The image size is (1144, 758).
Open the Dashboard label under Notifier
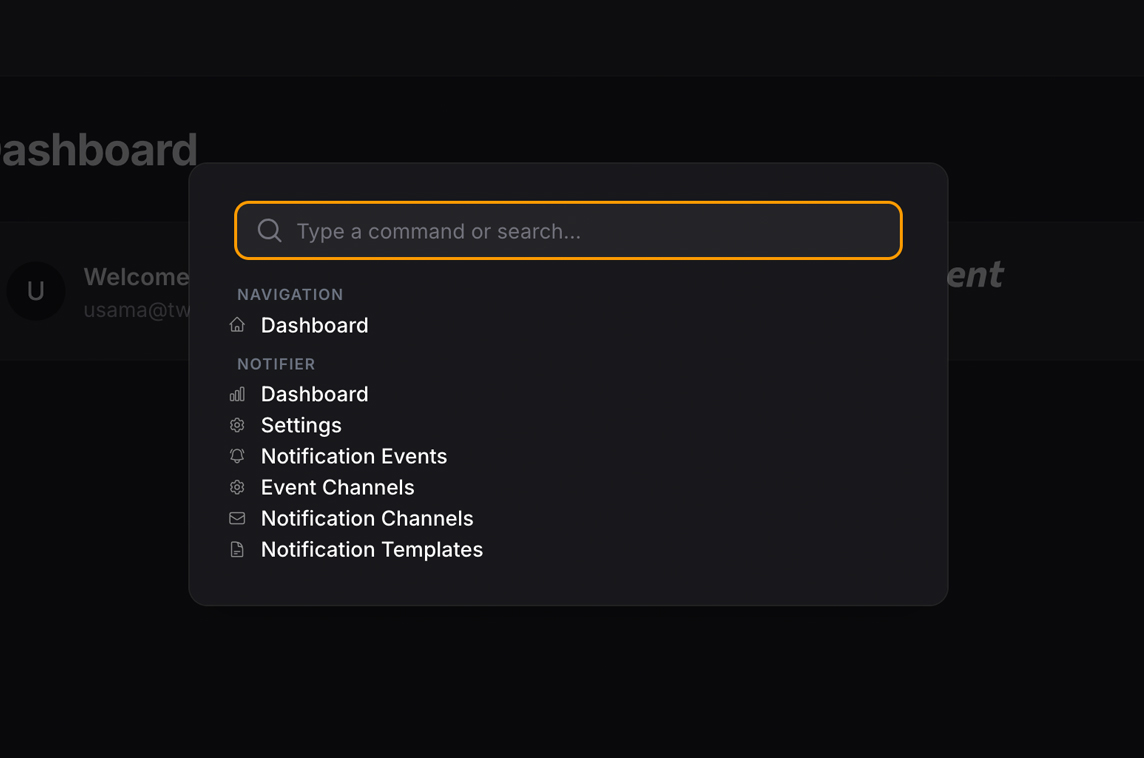314,394
